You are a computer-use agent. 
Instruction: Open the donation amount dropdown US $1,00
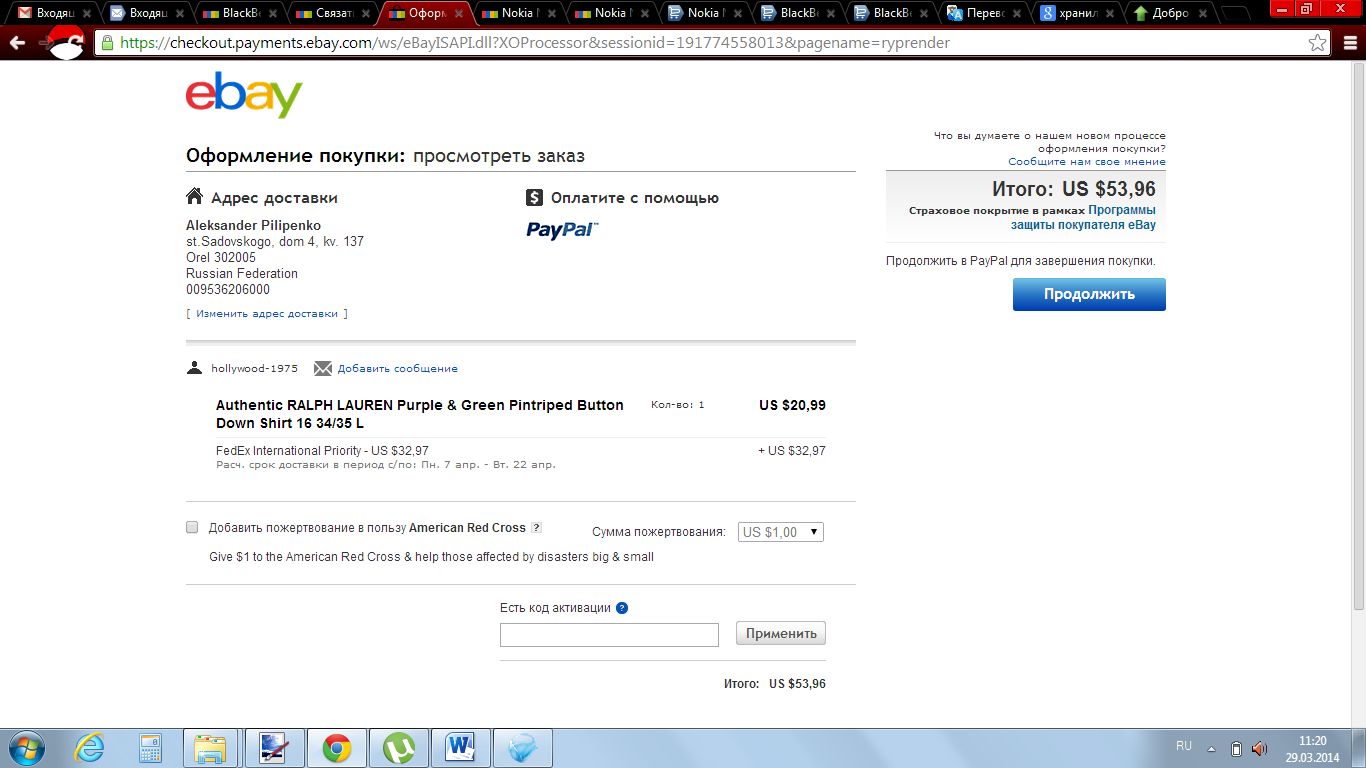781,532
